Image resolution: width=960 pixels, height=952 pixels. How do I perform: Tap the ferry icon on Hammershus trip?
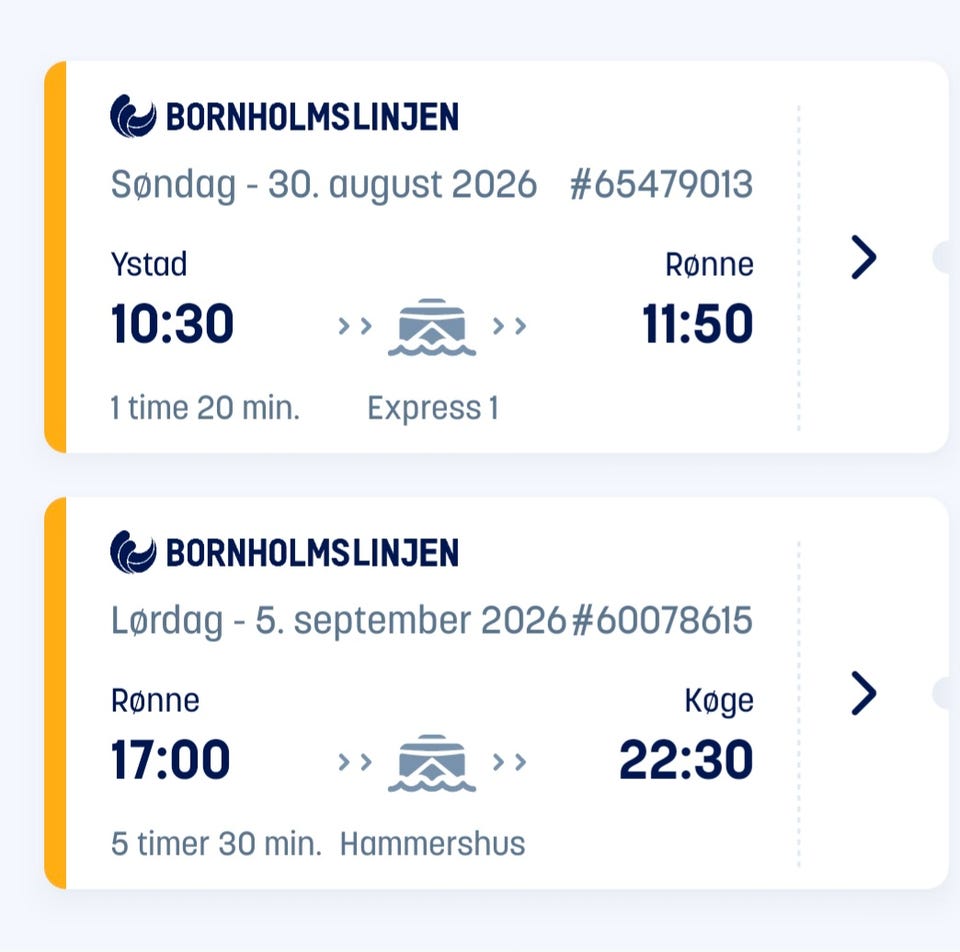tap(432, 763)
